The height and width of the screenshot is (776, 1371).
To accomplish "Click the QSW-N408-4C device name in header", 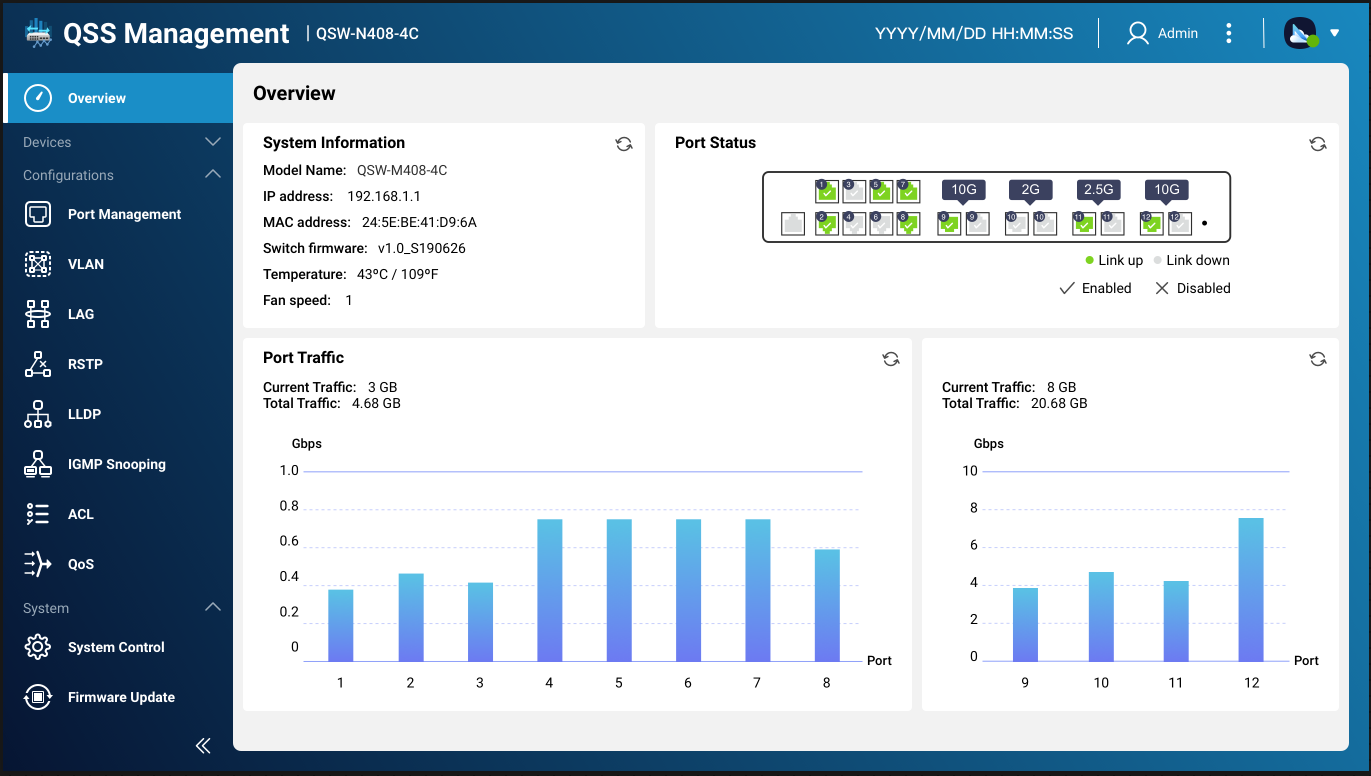I will [367, 33].
